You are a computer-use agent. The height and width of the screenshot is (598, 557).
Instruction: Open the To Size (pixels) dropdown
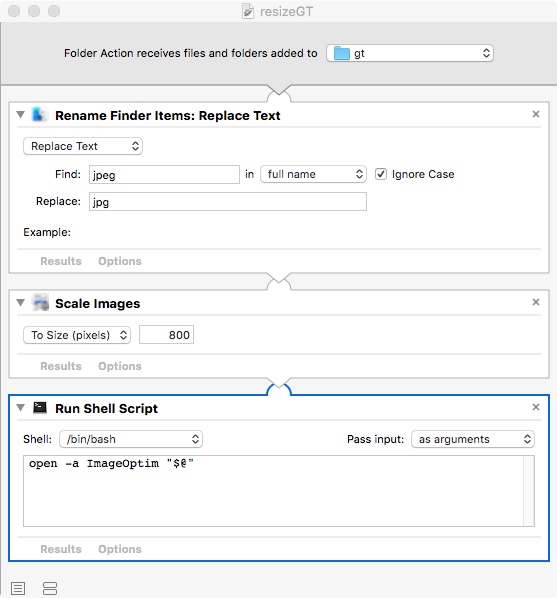coord(77,335)
